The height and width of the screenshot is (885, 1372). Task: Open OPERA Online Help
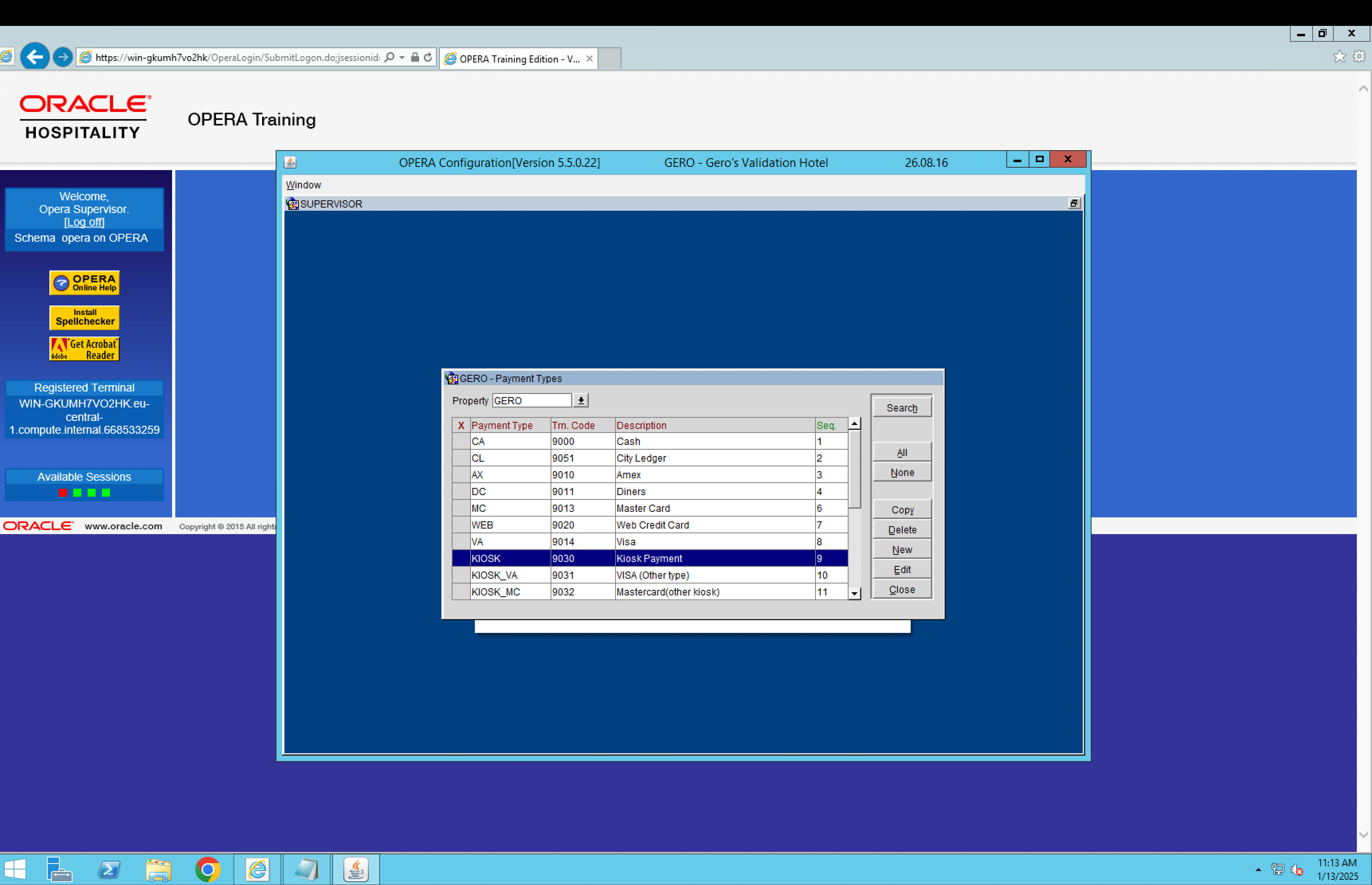[x=84, y=282]
